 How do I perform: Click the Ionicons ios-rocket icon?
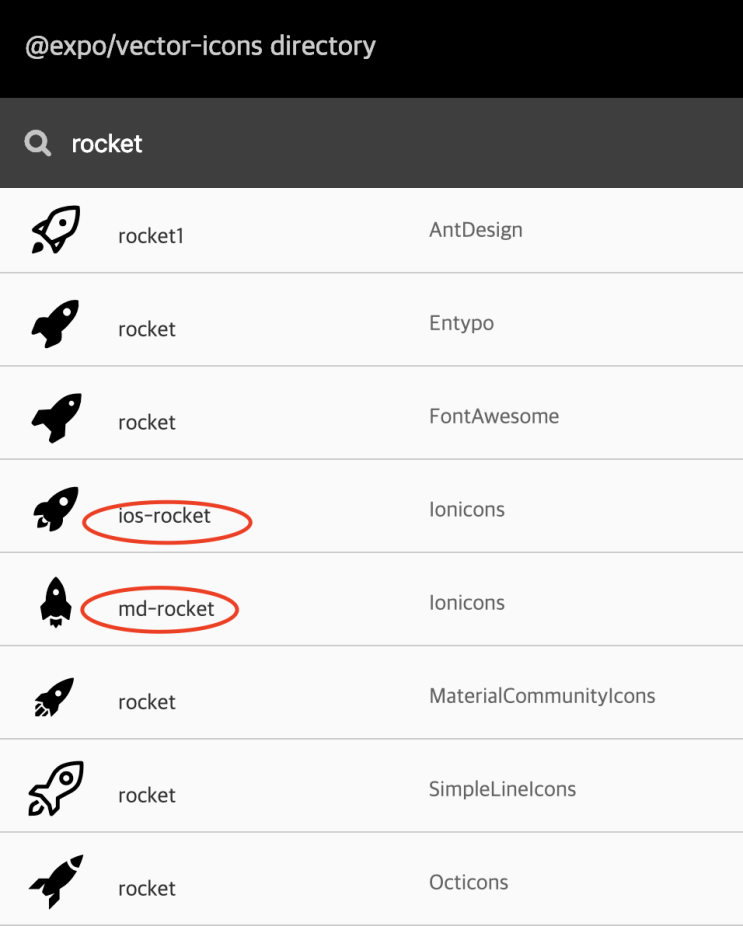(57, 508)
